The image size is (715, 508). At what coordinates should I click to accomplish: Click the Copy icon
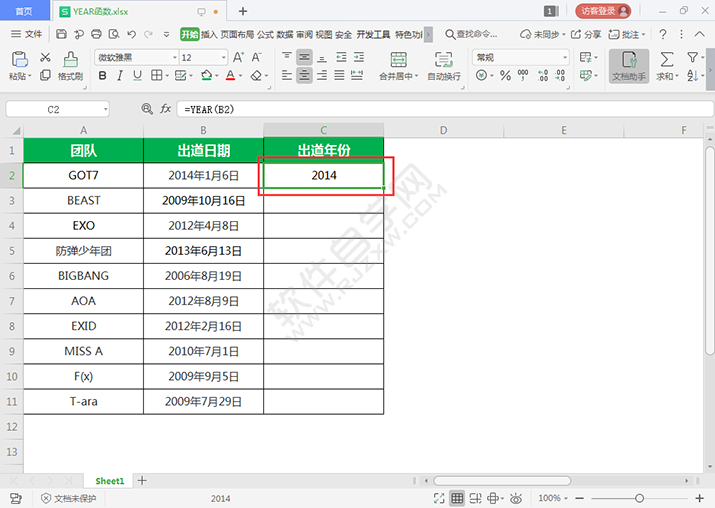(x=45, y=75)
